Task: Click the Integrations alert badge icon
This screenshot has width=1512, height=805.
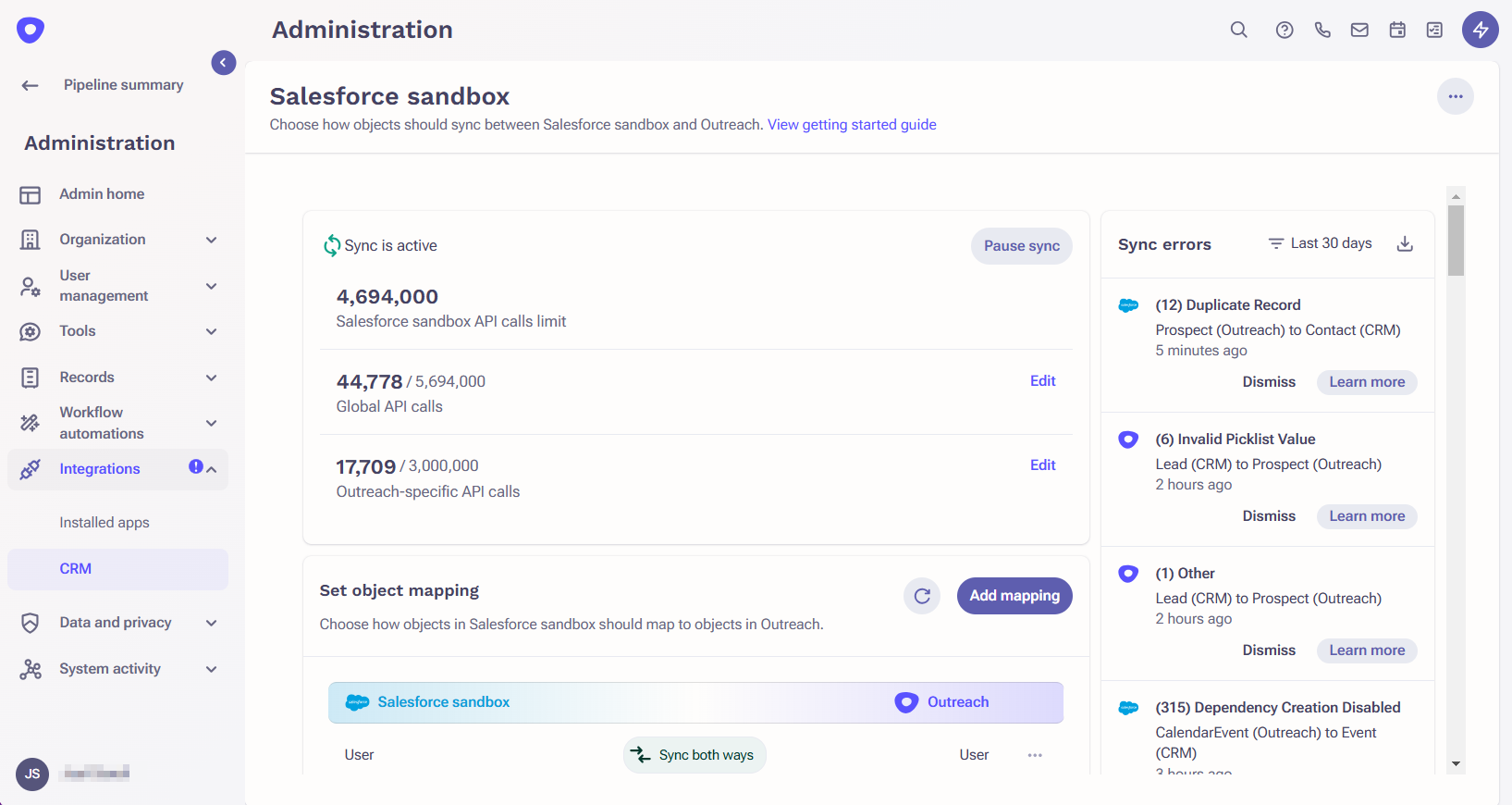Action: (x=196, y=466)
